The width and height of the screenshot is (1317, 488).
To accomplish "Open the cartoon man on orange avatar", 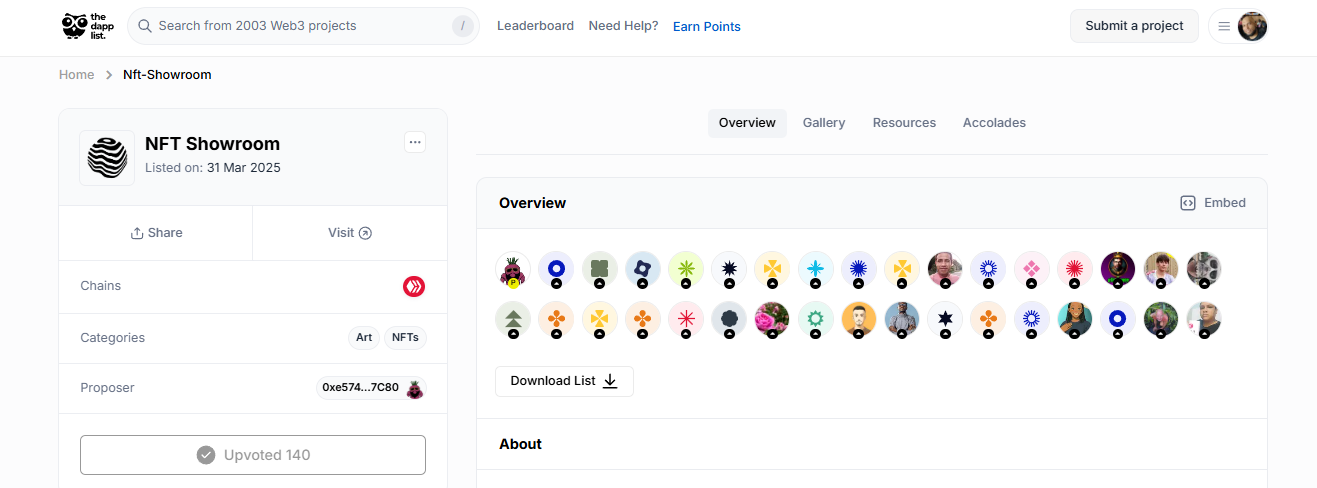I will tap(859, 320).
